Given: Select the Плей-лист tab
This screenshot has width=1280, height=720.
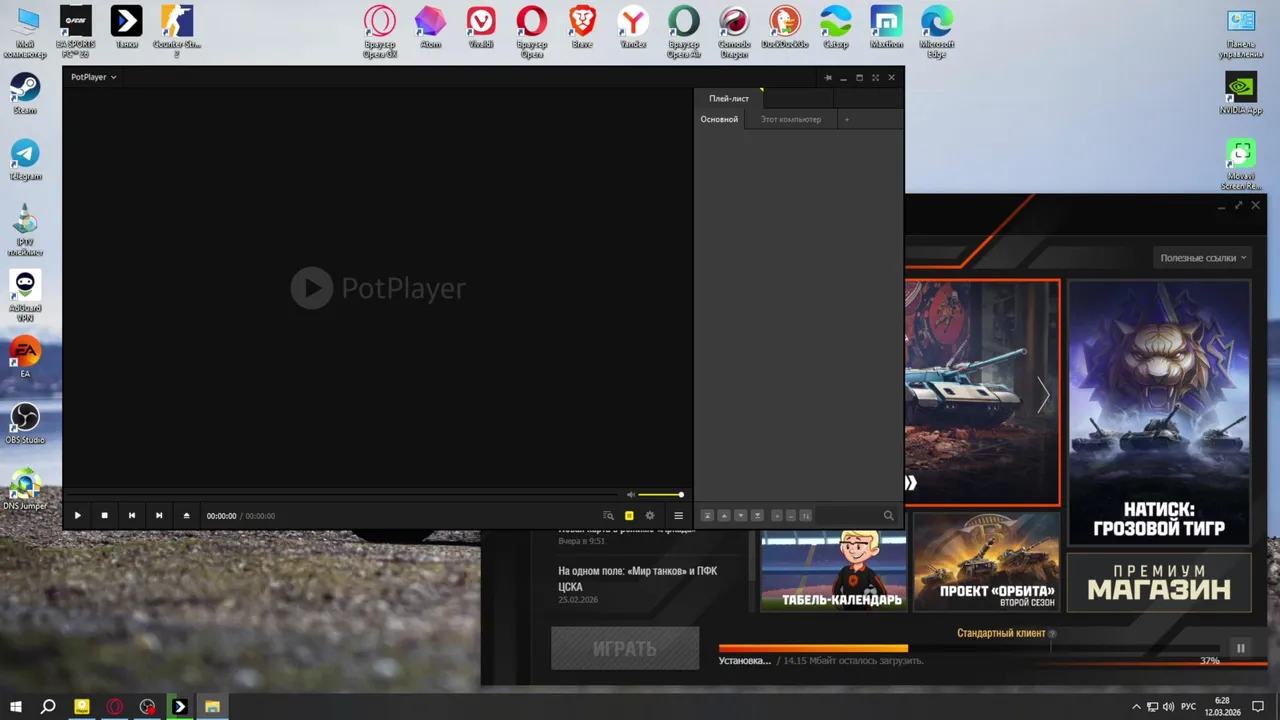Looking at the screenshot, I should pyautogui.click(x=729, y=98).
